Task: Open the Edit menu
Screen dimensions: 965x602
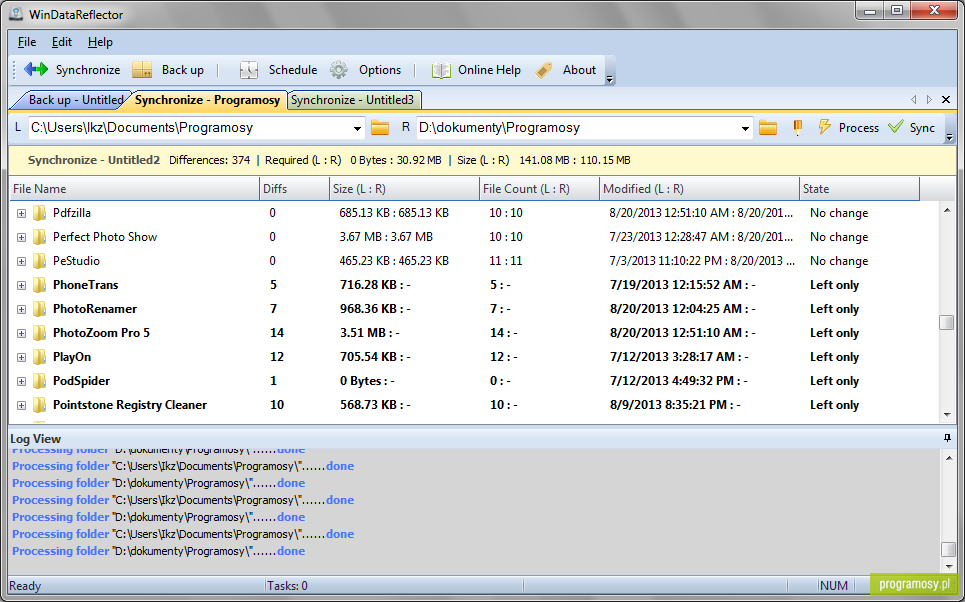Action: (62, 42)
